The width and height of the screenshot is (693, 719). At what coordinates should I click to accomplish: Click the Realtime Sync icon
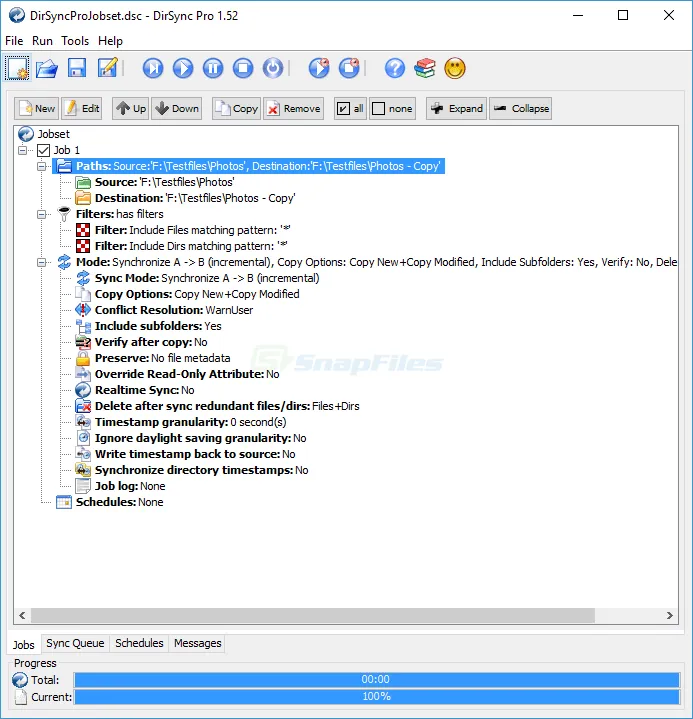83,390
